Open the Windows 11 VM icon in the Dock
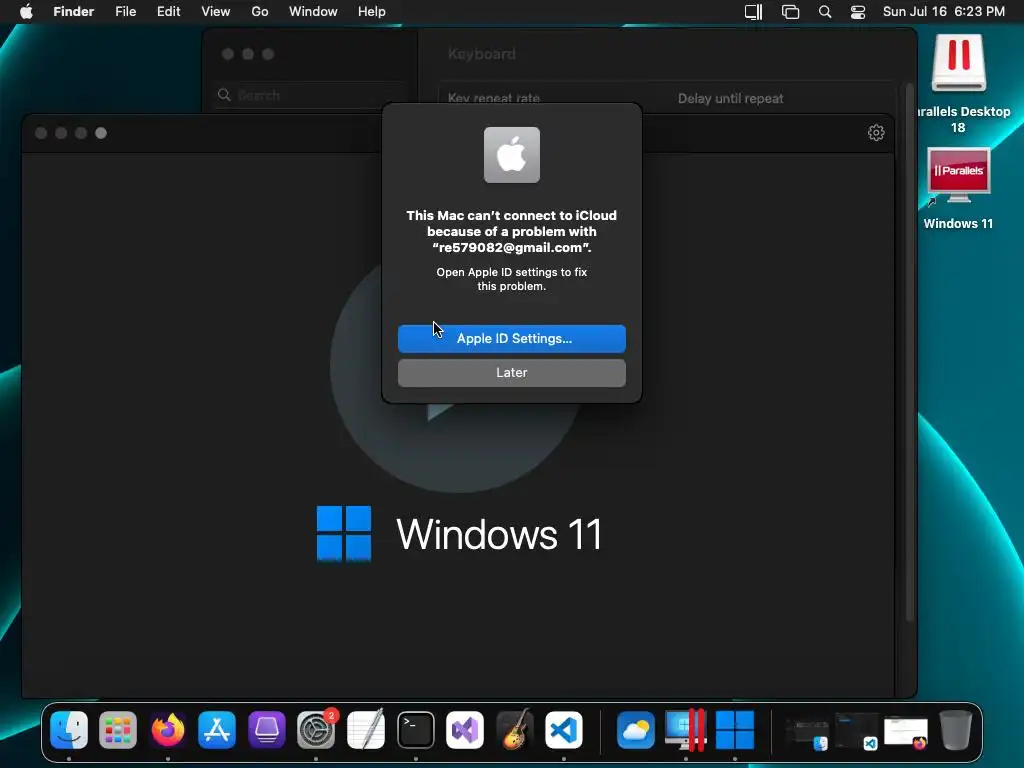 735,729
